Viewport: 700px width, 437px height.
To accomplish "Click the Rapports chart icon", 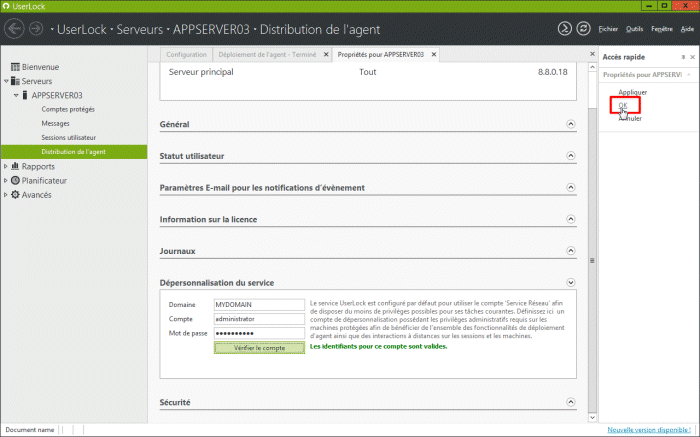I will (x=15, y=166).
